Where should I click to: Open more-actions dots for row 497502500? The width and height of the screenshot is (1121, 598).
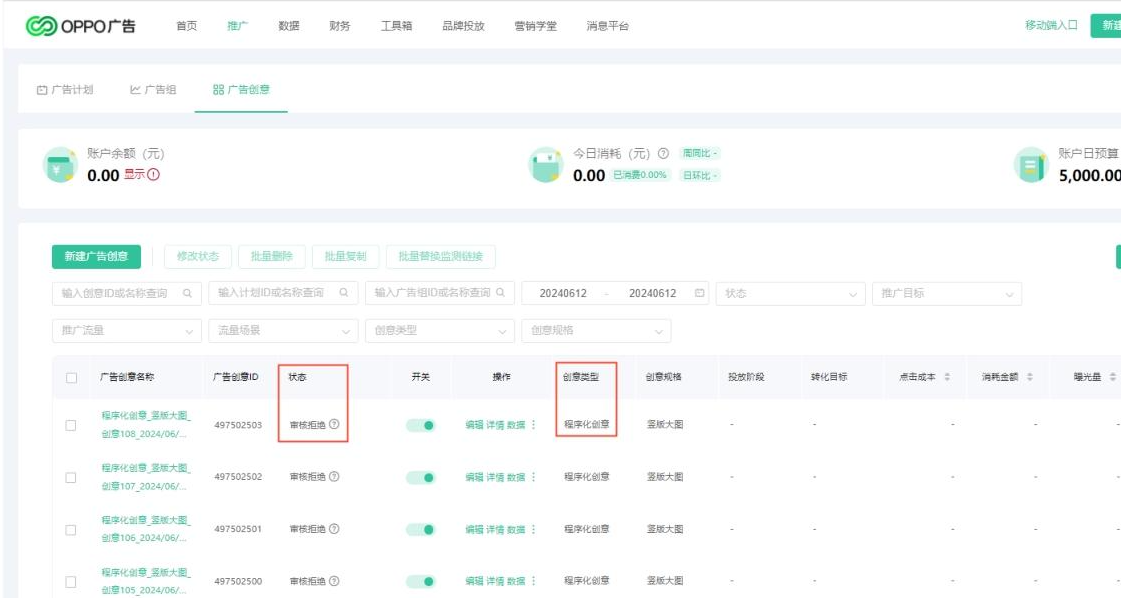pyautogui.click(x=533, y=581)
